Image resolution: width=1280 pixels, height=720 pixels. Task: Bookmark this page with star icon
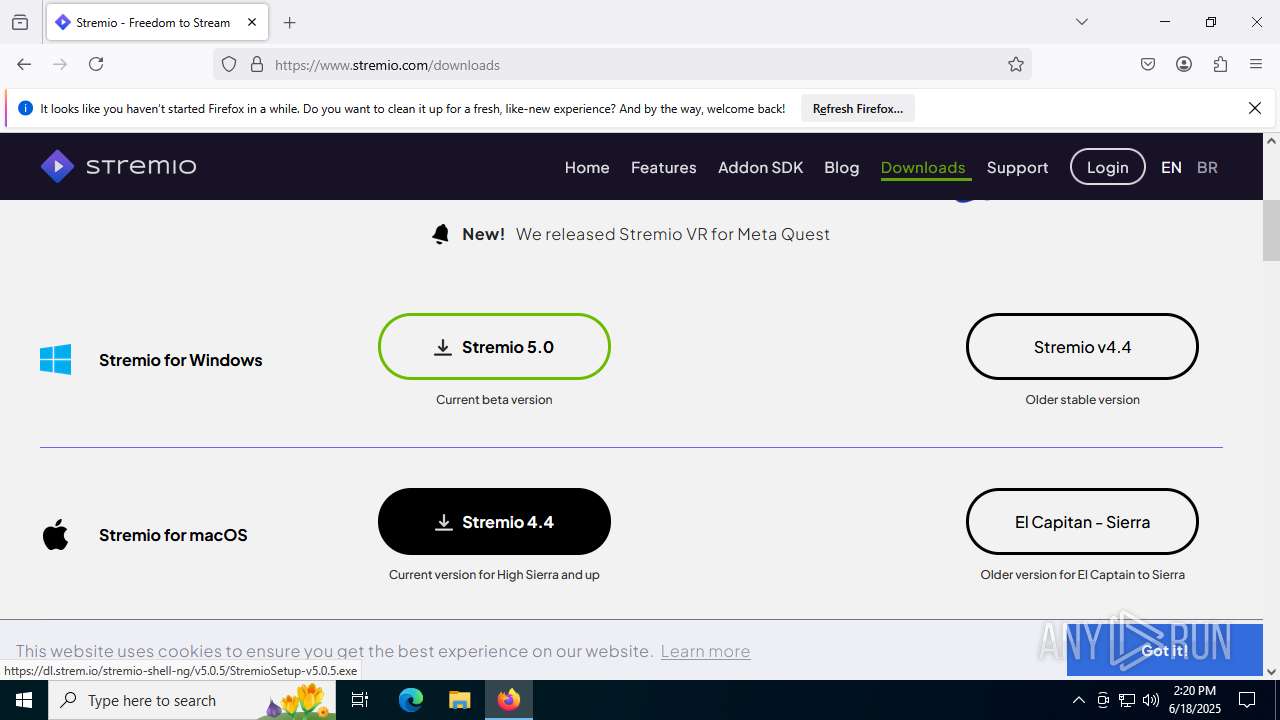1016,64
